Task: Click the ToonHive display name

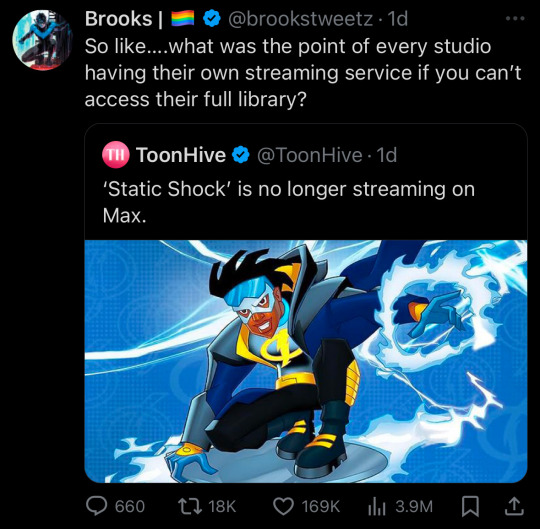Action: tap(181, 155)
